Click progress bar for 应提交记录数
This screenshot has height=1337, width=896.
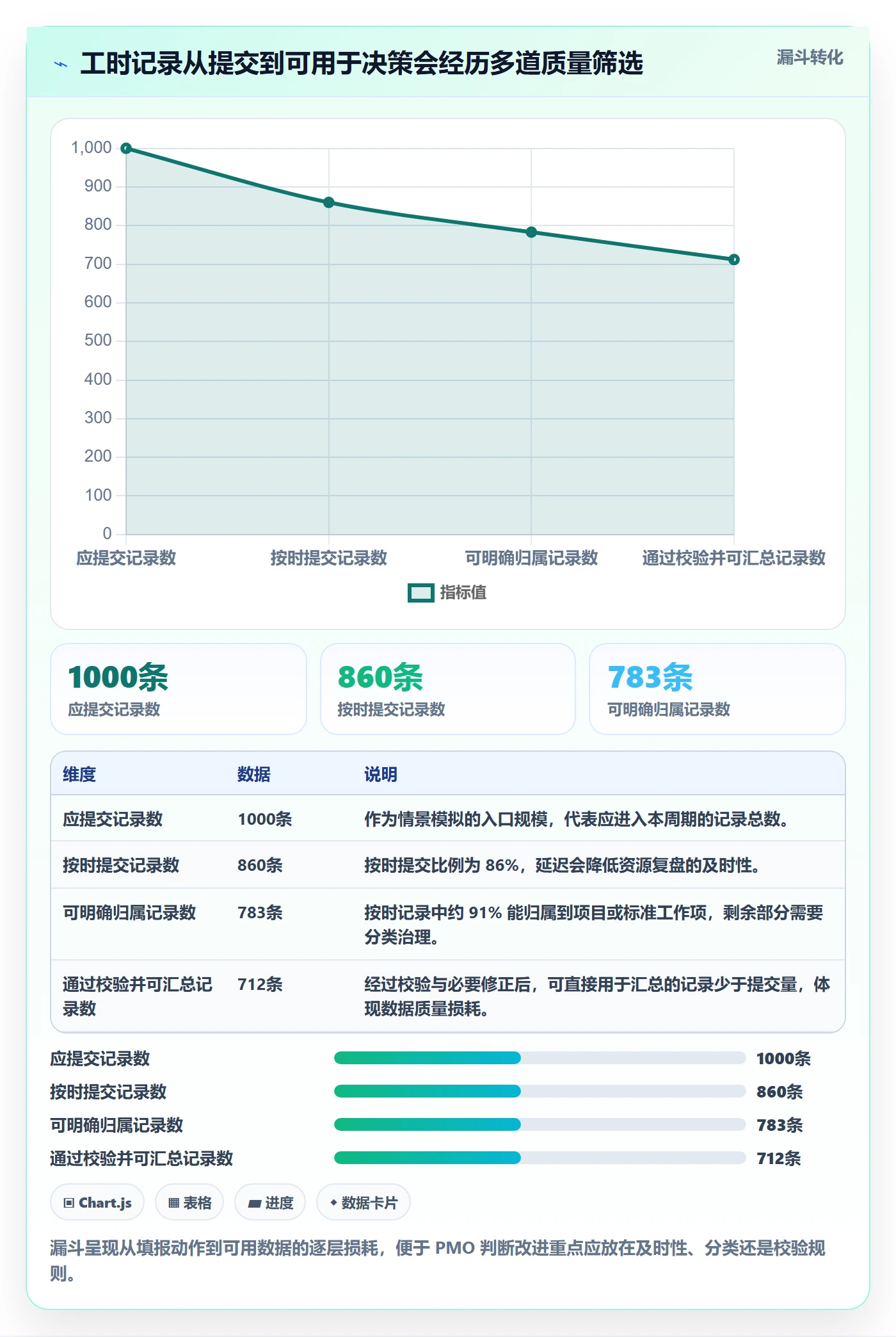(x=540, y=1058)
